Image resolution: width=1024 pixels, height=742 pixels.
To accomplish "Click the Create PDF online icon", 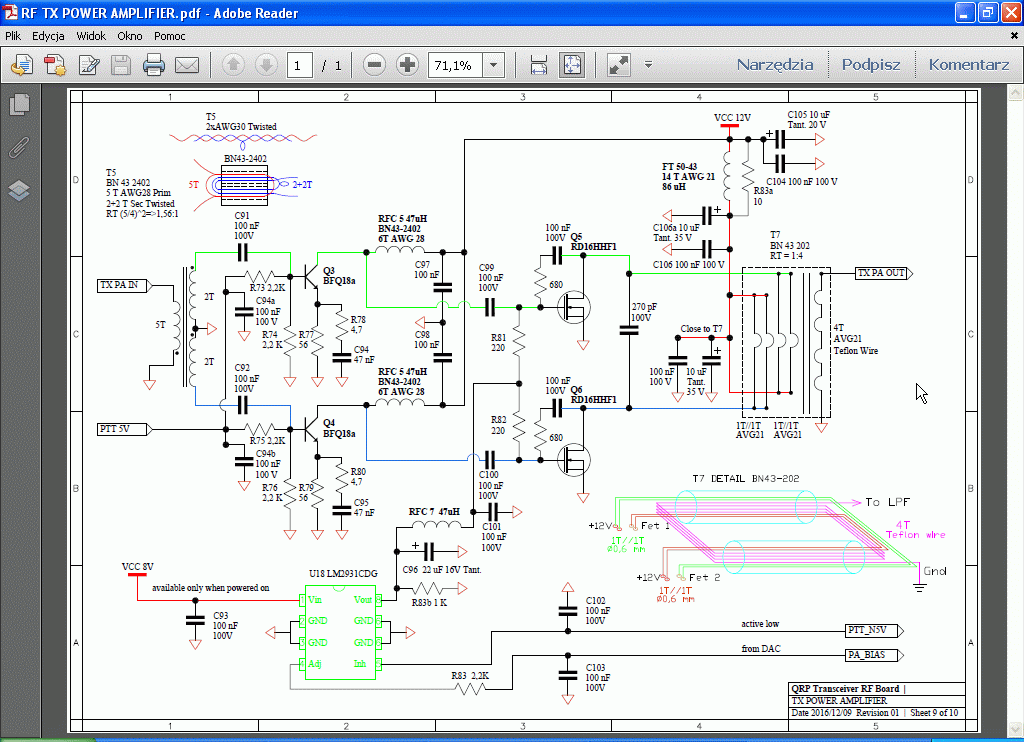I will click(22, 66).
